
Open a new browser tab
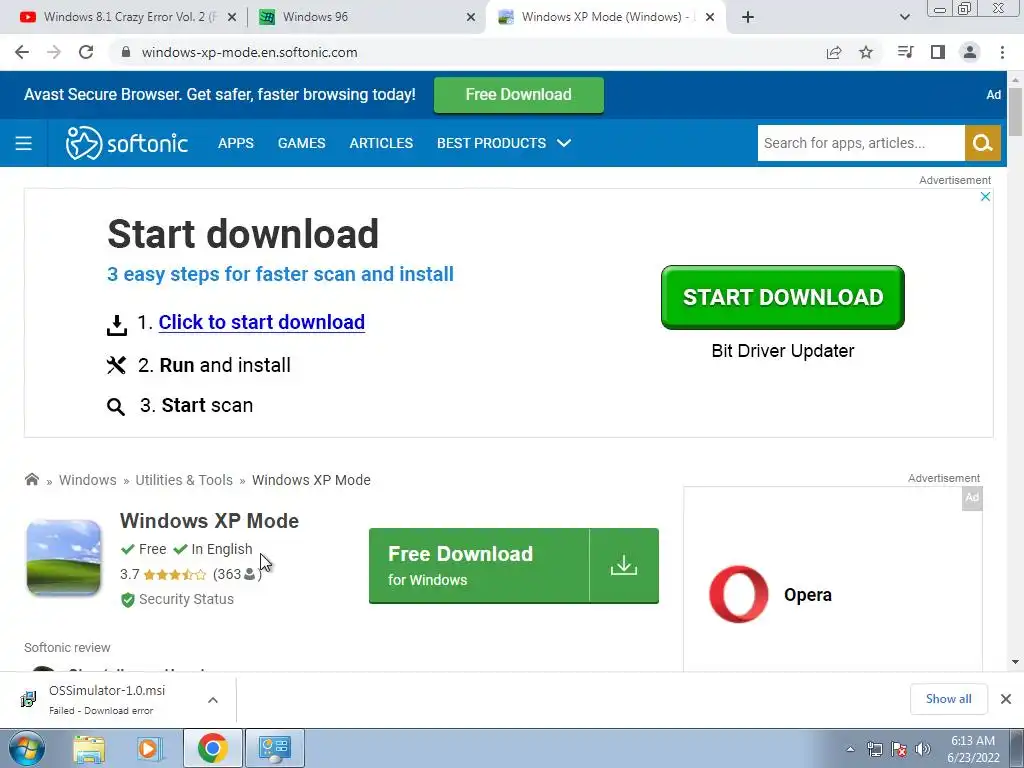pyautogui.click(x=748, y=17)
